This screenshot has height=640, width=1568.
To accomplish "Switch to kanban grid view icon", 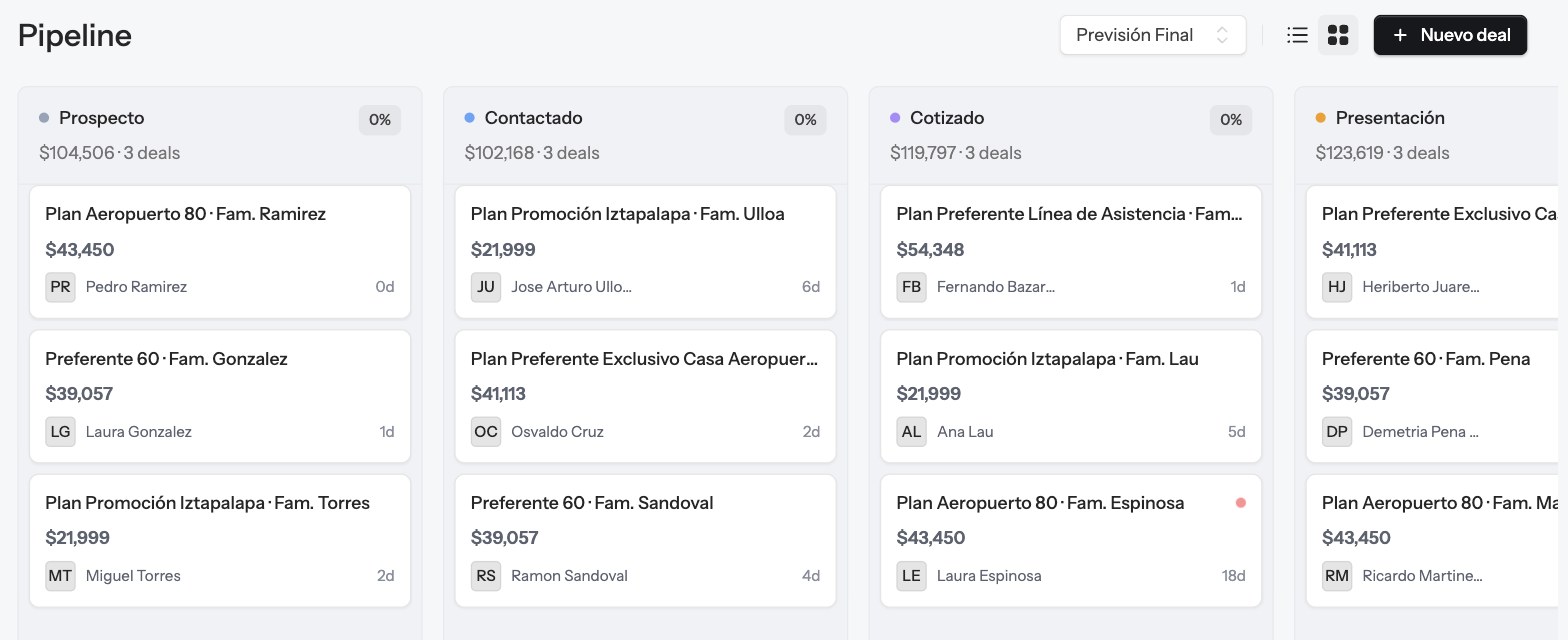I will click(1338, 35).
